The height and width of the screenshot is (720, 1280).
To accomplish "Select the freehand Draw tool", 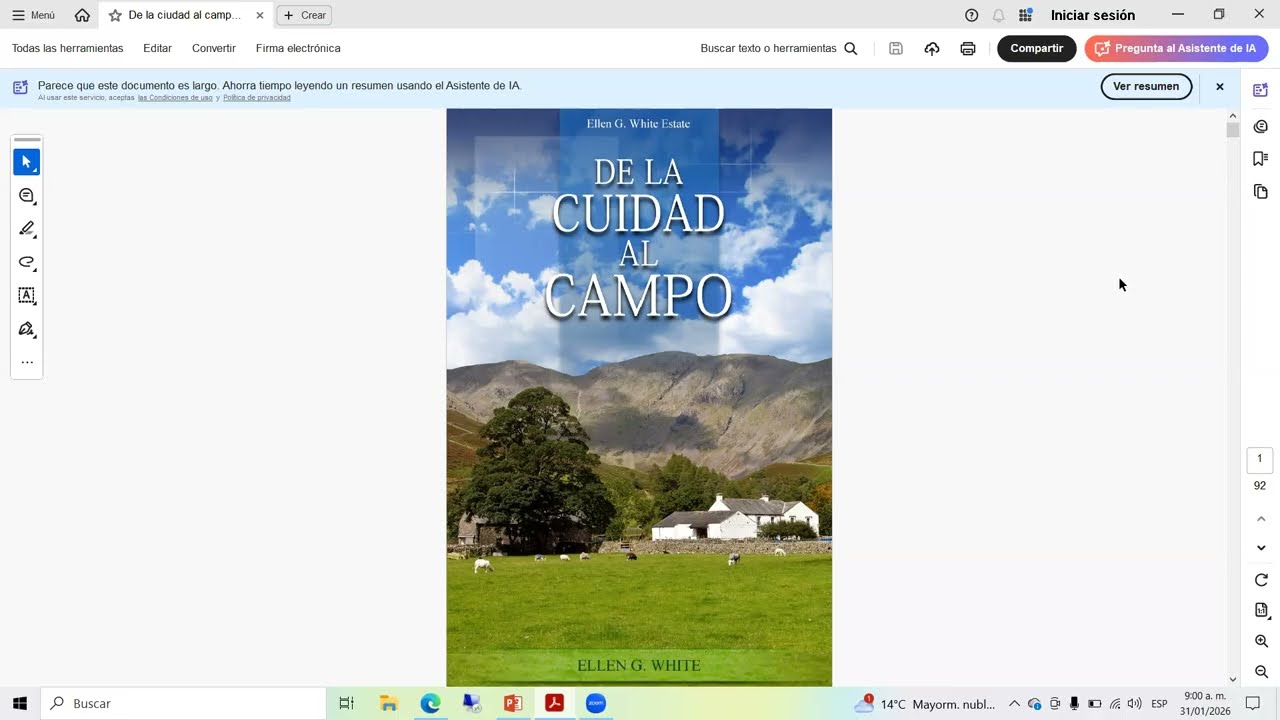I will pos(27,262).
